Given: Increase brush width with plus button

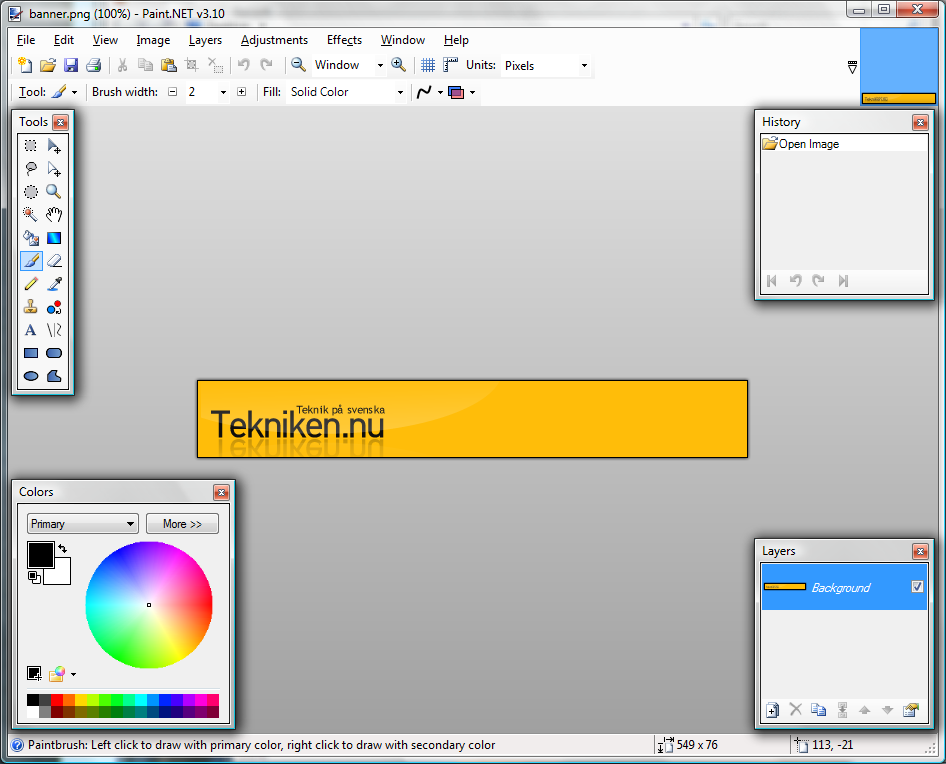Looking at the screenshot, I should pos(241,92).
